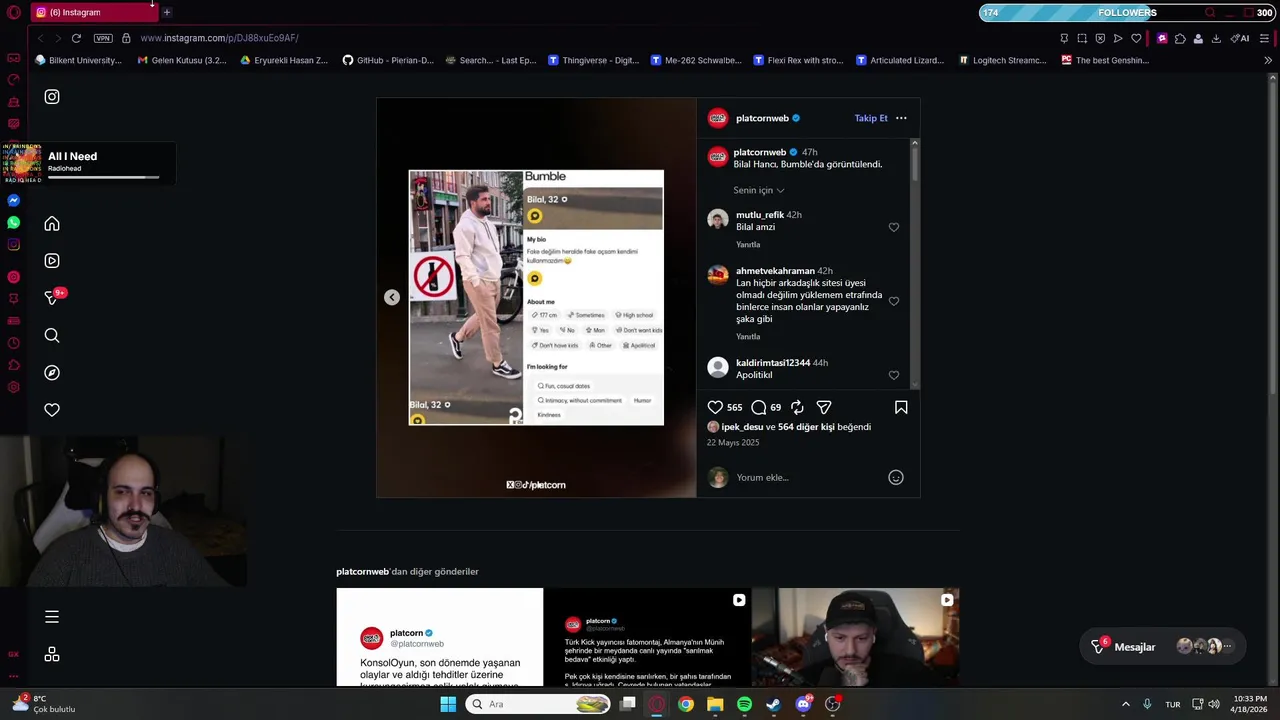Open the streamer video post thumbnail
Viewport: 1280px width, 720px height.
coord(855,637)
